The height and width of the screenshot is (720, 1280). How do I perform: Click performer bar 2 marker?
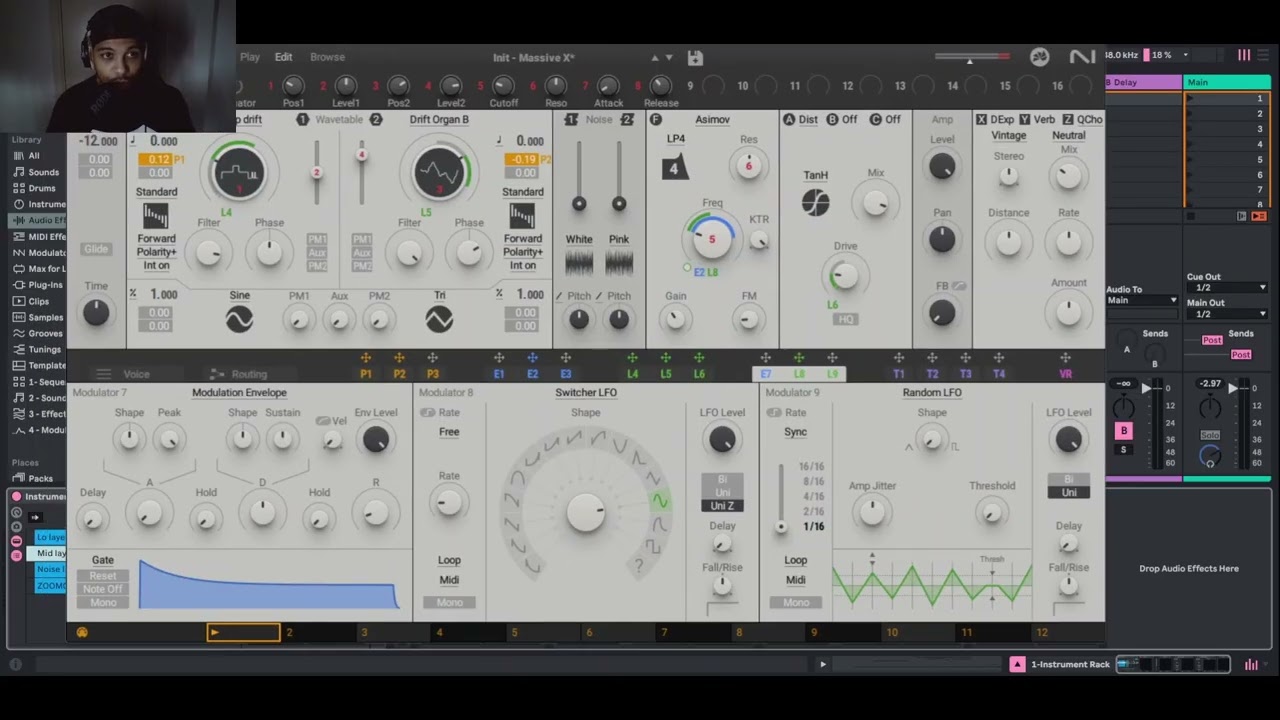pos(289,632)
